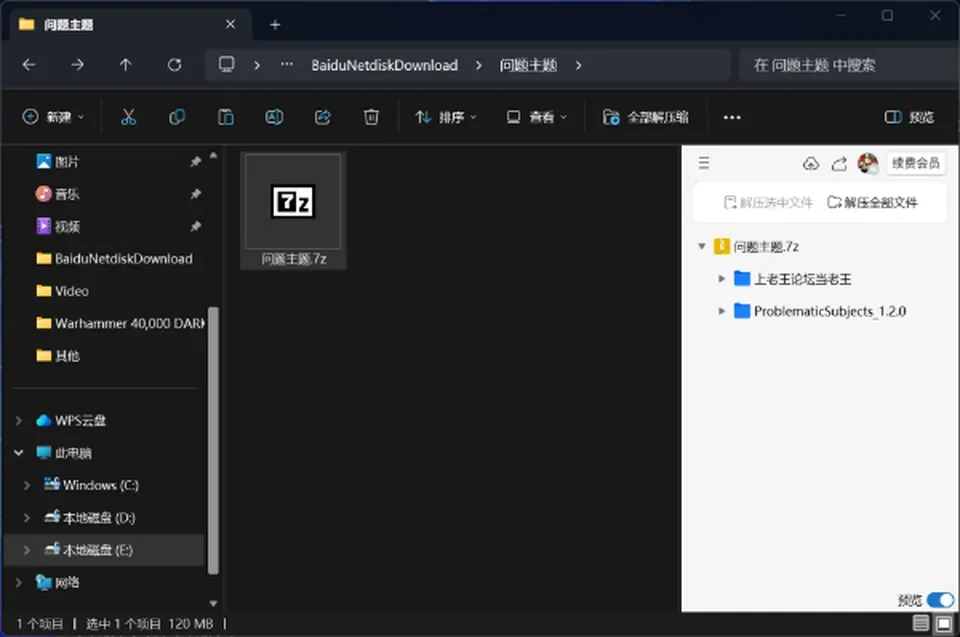Viewport: 960px width, 637px height.
Task: Expand the 上老王论坛当老王 folder
Action: [722, 279]
